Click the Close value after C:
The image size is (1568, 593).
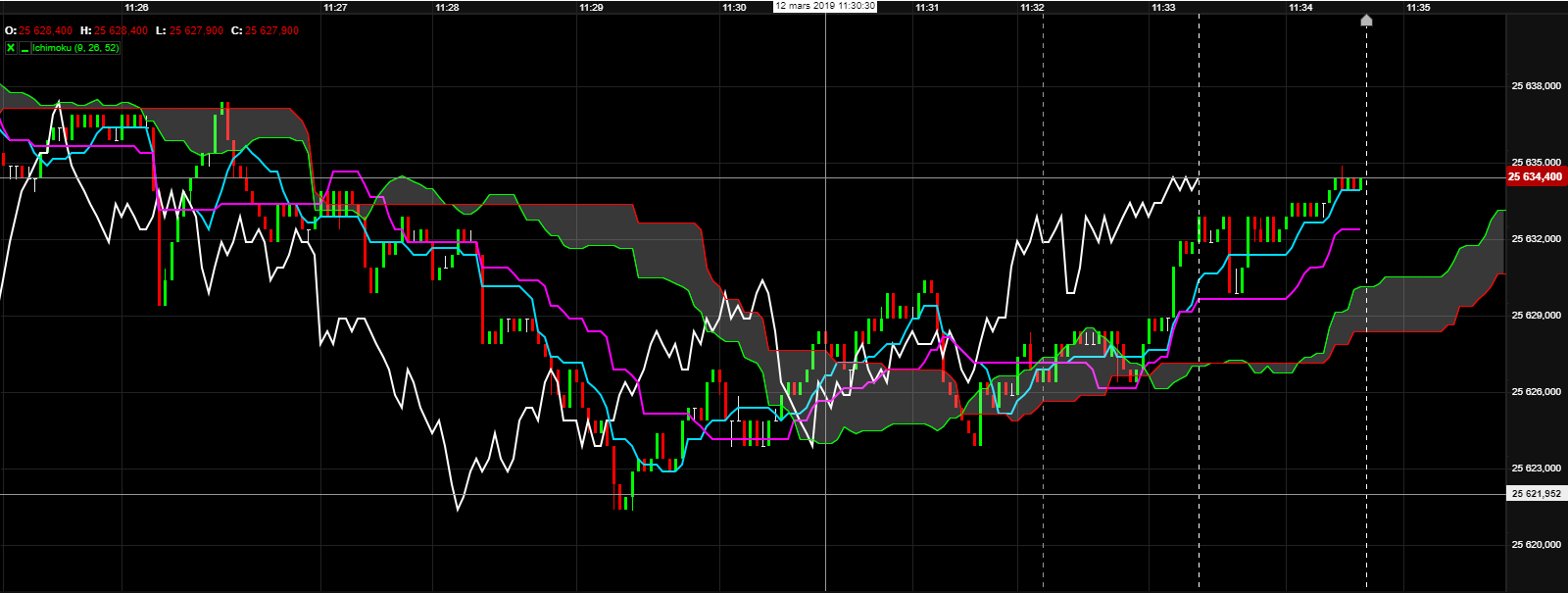tap(271, 30)
